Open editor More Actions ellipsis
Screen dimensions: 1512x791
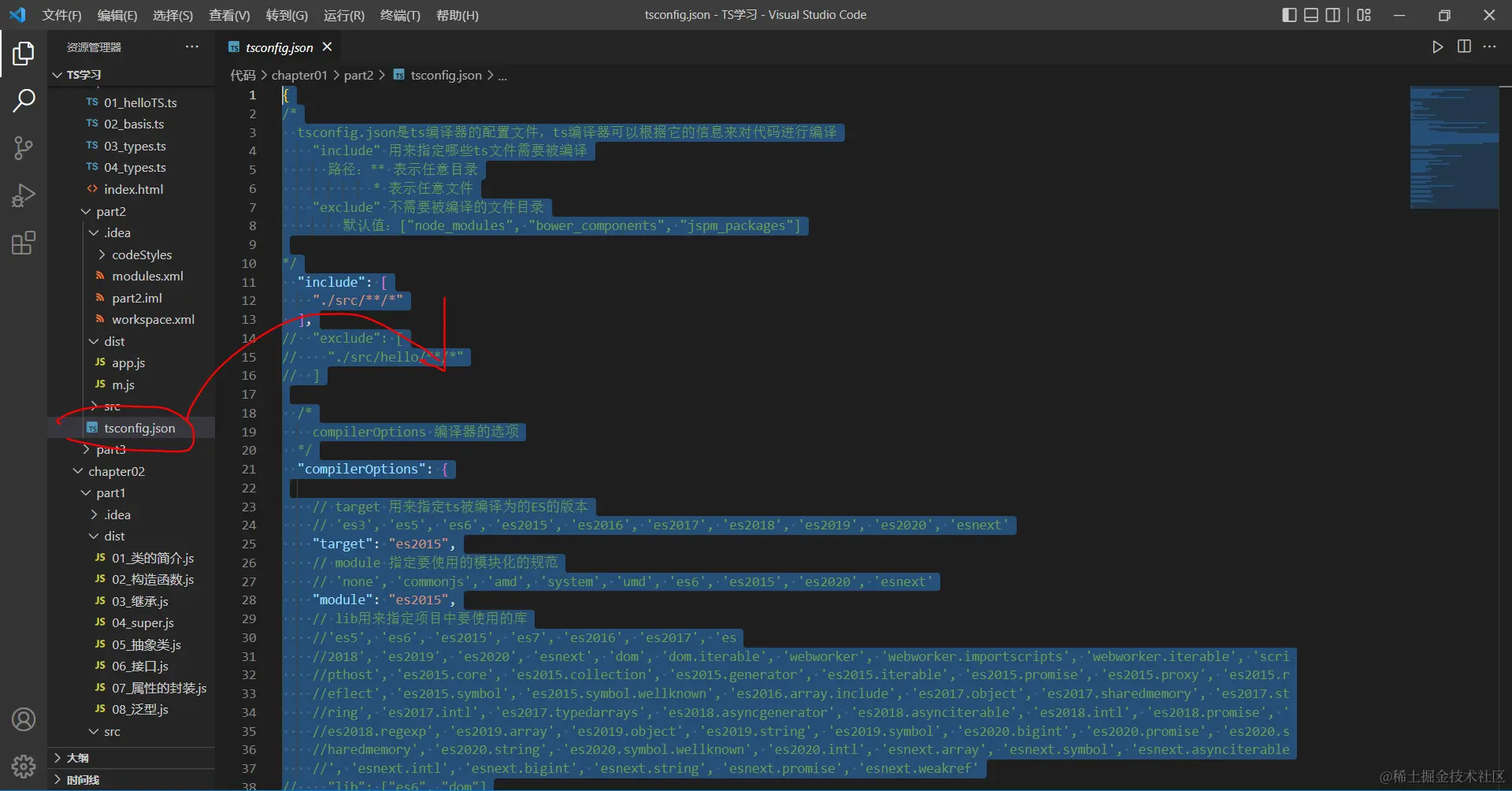pos(1489,47)
